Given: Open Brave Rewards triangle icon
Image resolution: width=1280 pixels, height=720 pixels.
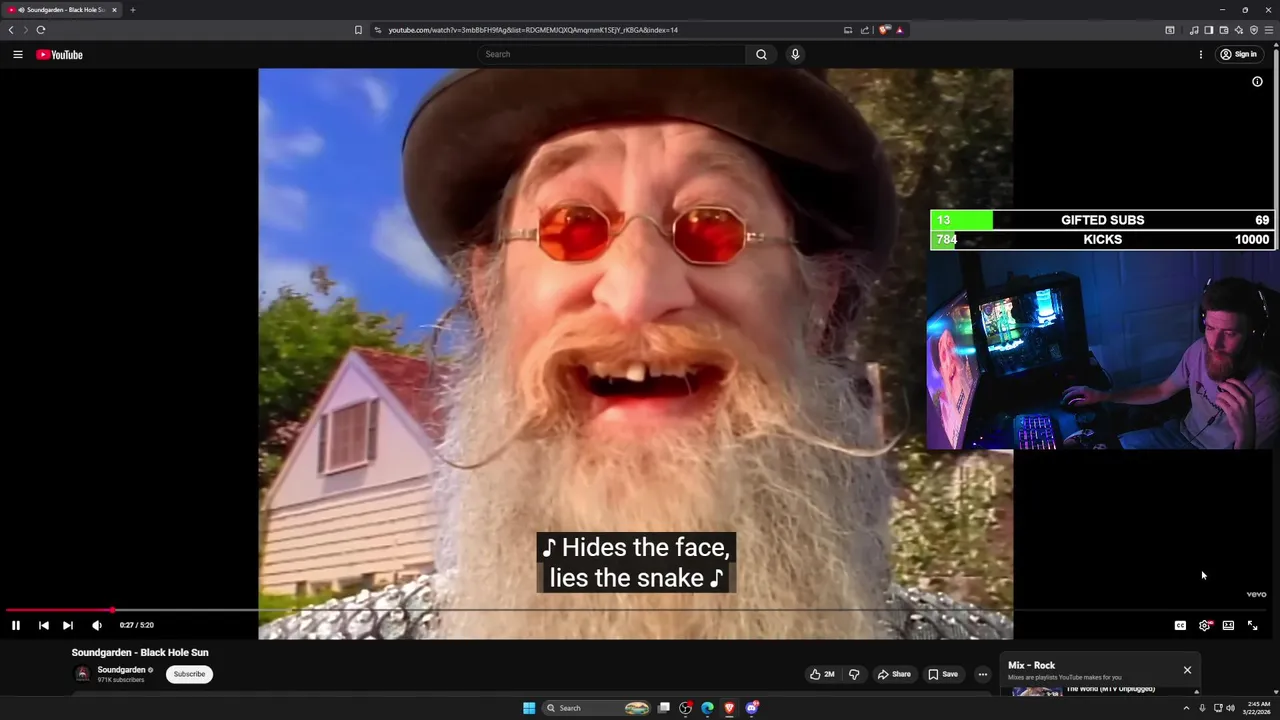Looking at the screenshot, I should [899, 30].
